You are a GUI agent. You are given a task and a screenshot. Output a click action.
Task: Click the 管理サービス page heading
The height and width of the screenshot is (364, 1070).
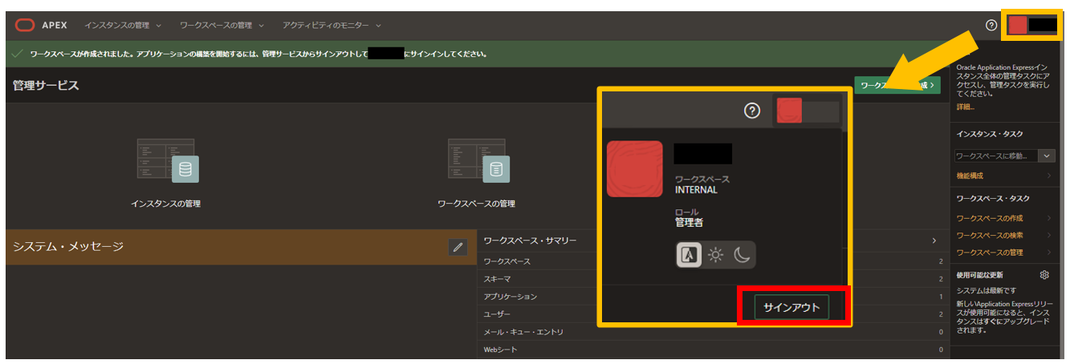click(46, 85)
